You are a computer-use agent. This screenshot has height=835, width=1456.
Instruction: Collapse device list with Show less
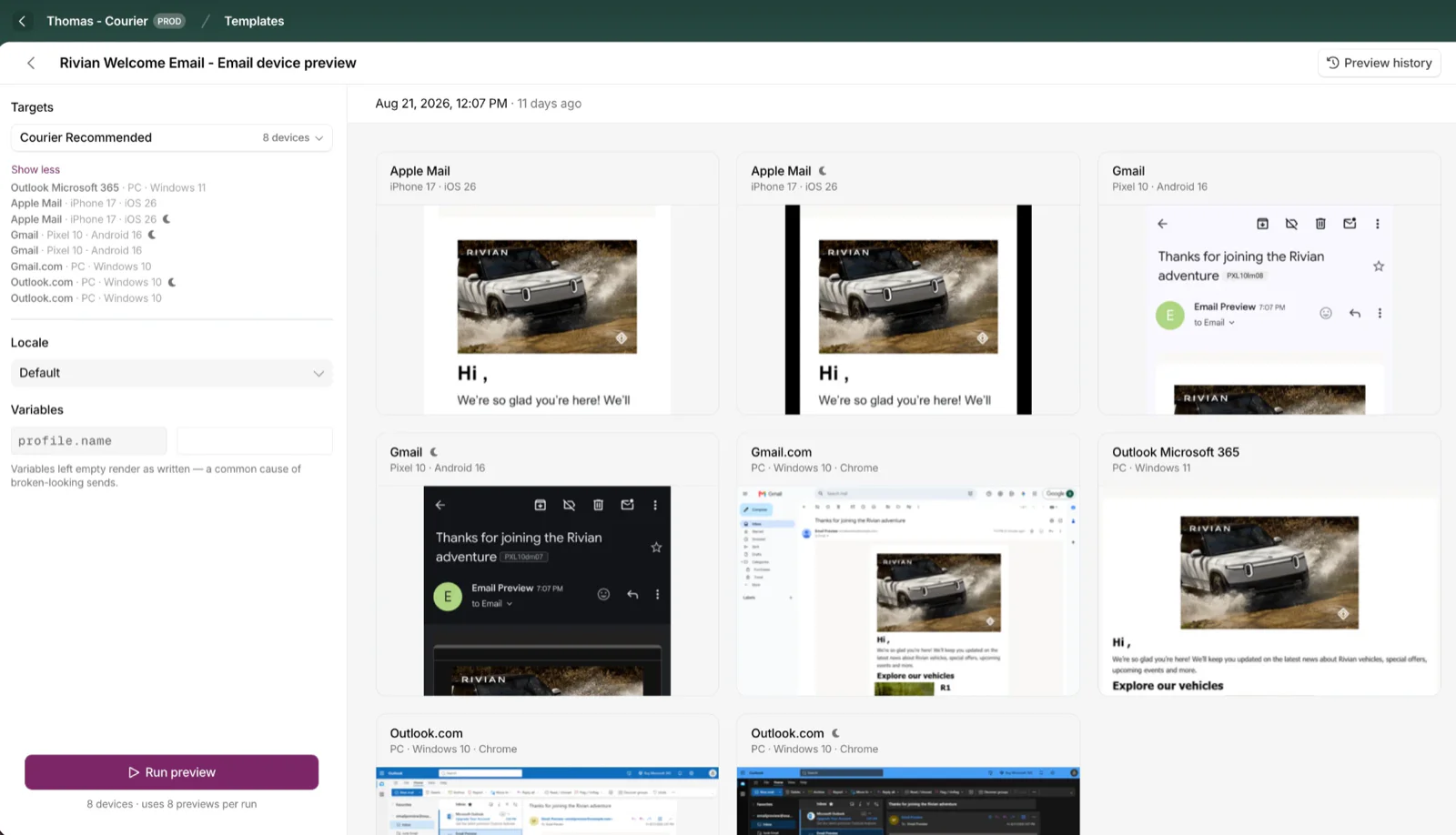(x=35, y=169)
